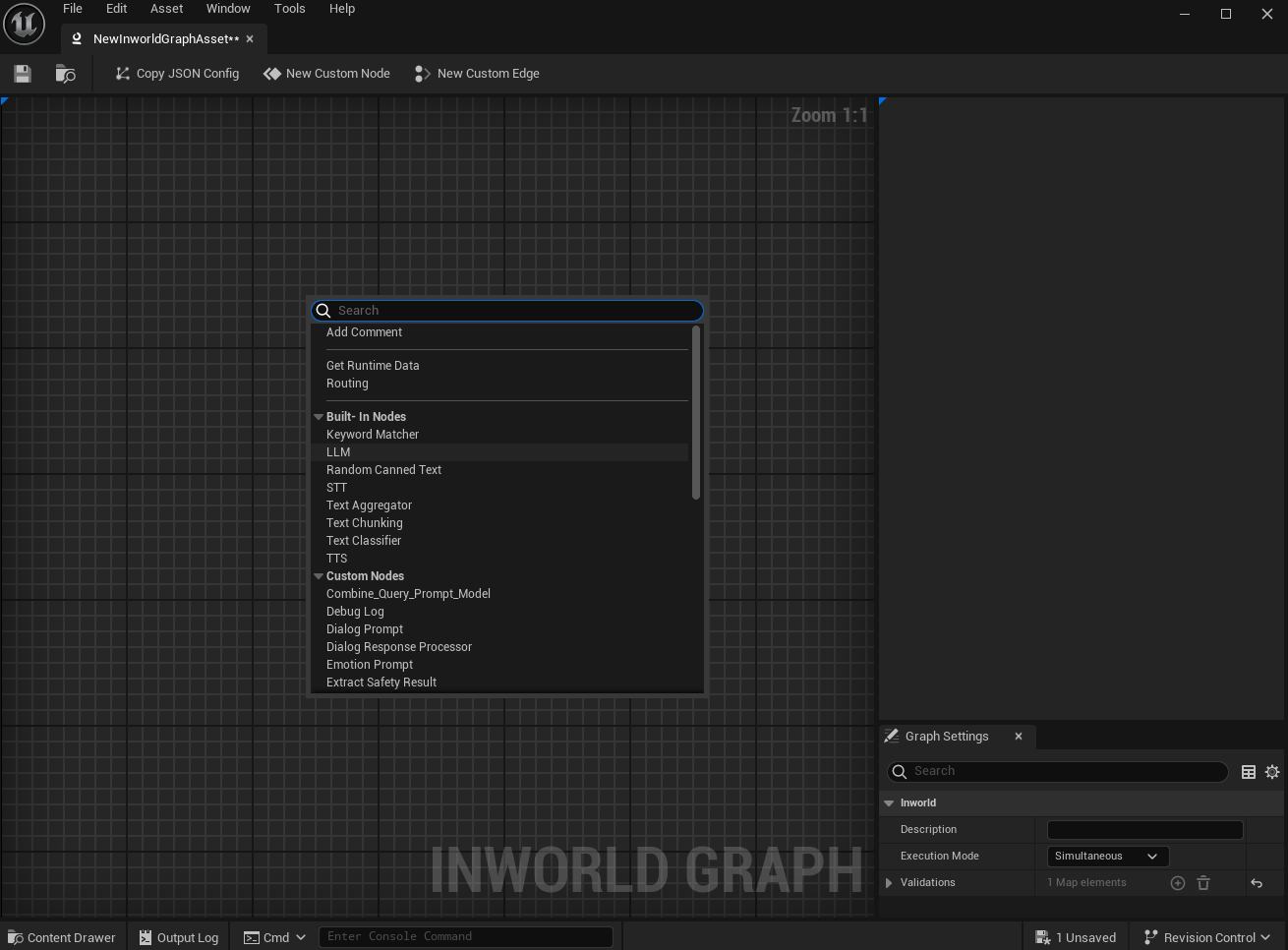Open the property matrix table icon
The width and height of the screenshot is (1288, 950).
tap(1249, 772)
